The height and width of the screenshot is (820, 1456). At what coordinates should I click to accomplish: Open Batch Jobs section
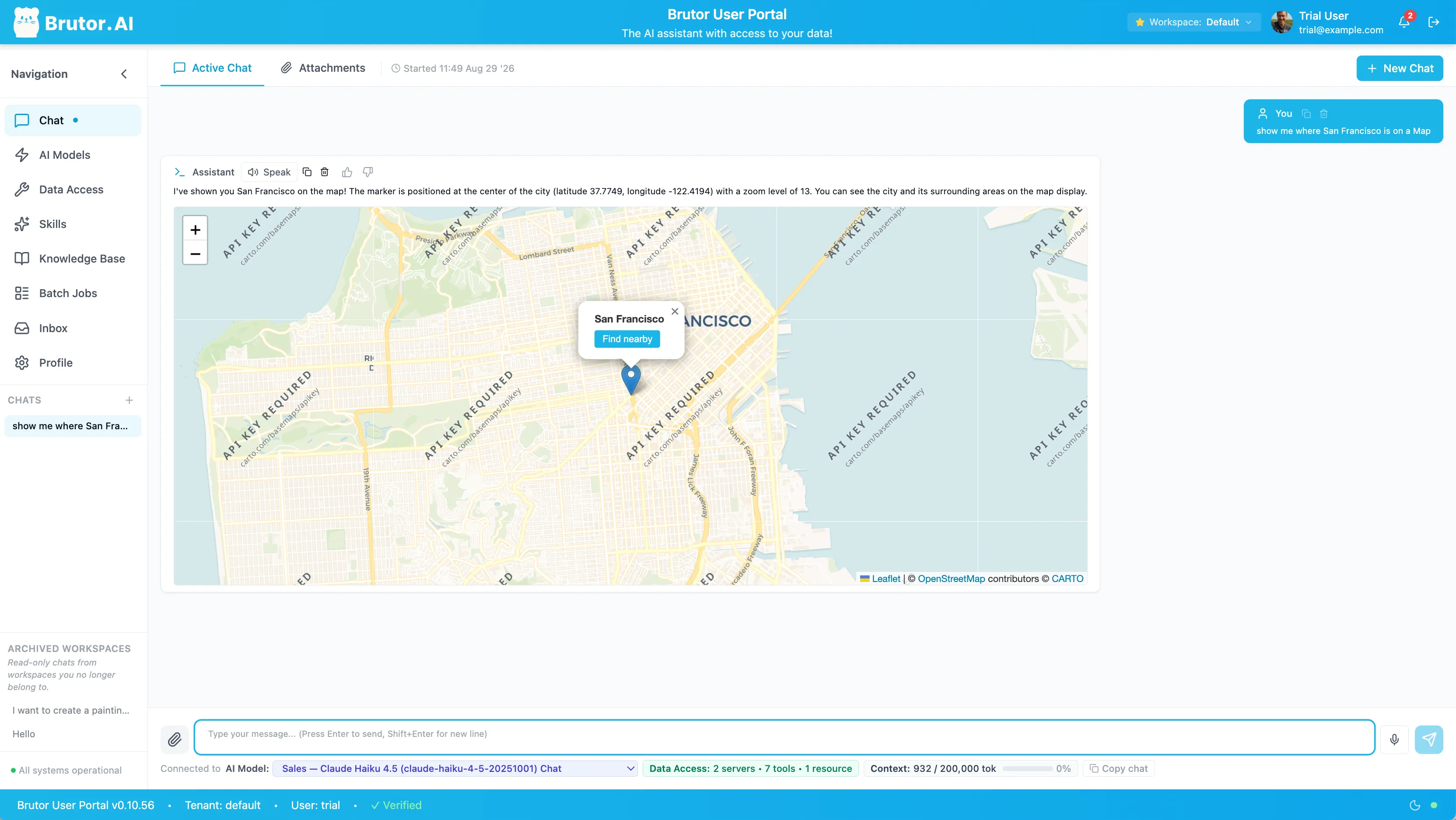(x=72, y=293)
